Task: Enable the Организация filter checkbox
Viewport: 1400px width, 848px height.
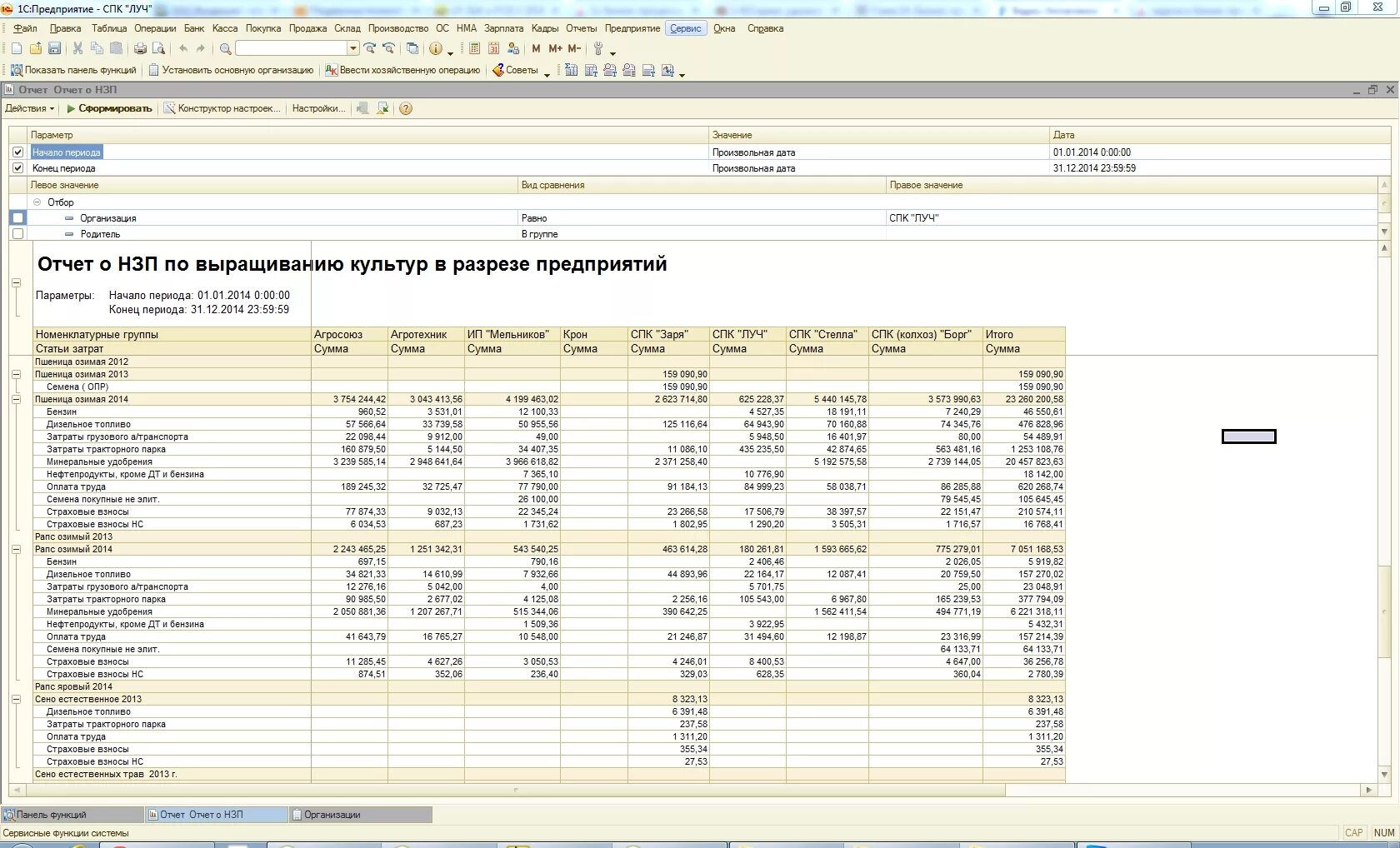Action: 17,218
